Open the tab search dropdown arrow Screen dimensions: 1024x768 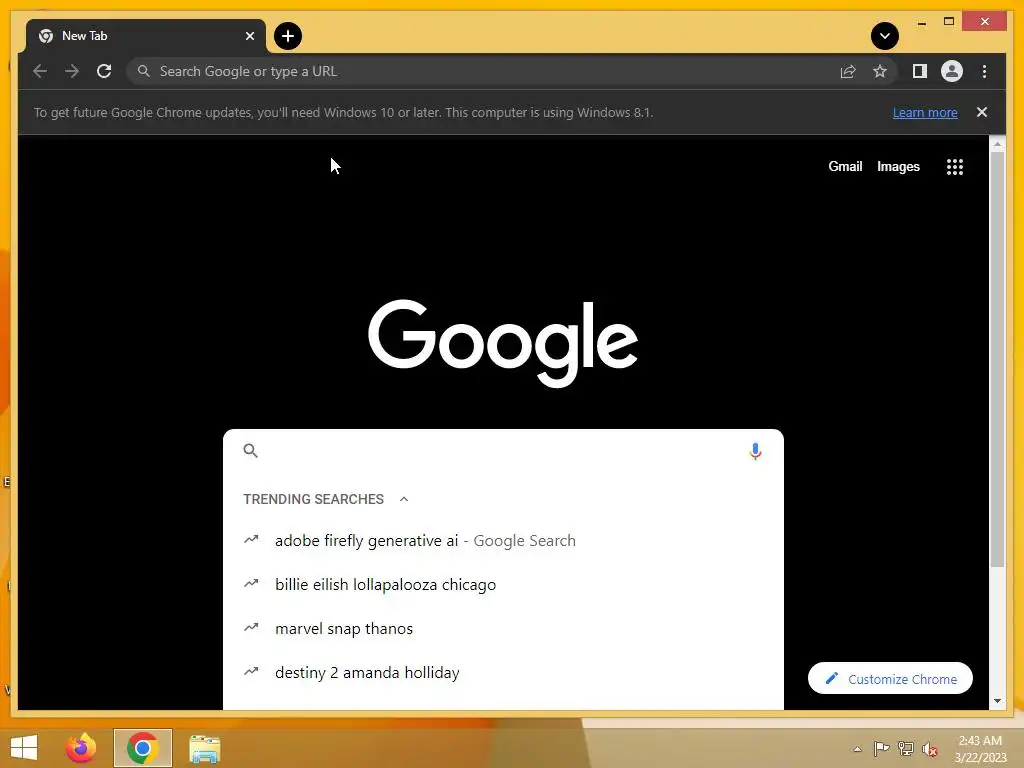pos(885,36)
